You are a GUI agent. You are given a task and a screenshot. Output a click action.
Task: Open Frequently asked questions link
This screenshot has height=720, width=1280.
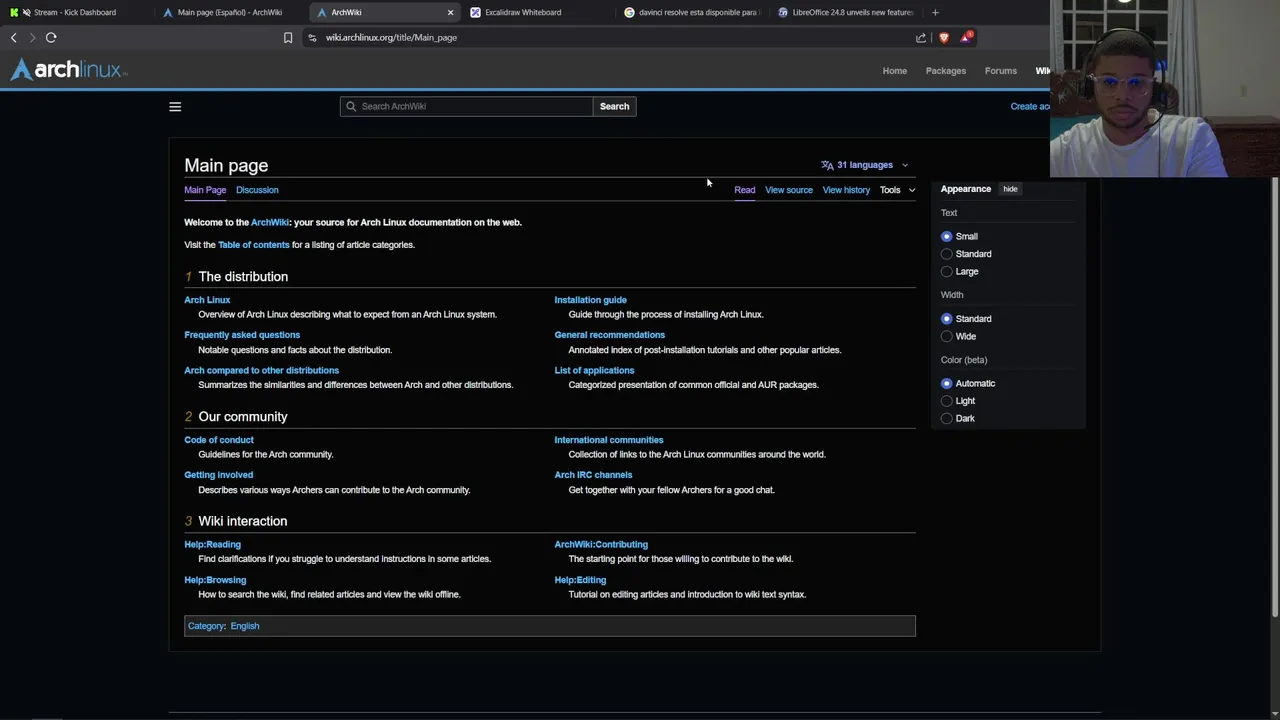click(242, 335)
